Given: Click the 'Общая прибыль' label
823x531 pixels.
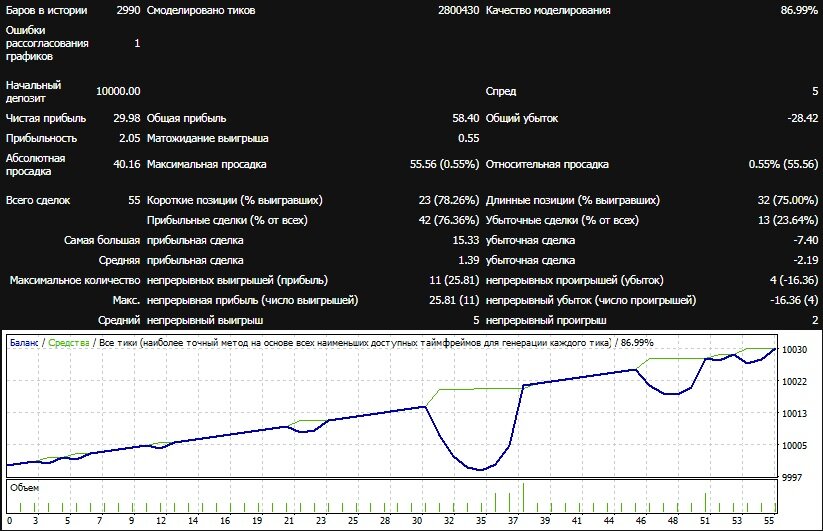Looking at the screenshot, I should (x=186, y=118).
